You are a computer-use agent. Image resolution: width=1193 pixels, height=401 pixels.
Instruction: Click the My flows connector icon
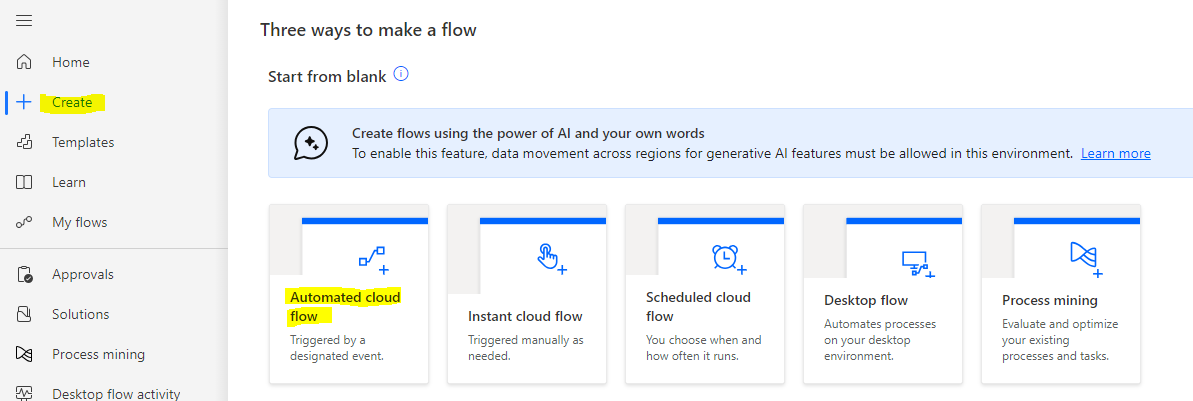click(24, 223)
